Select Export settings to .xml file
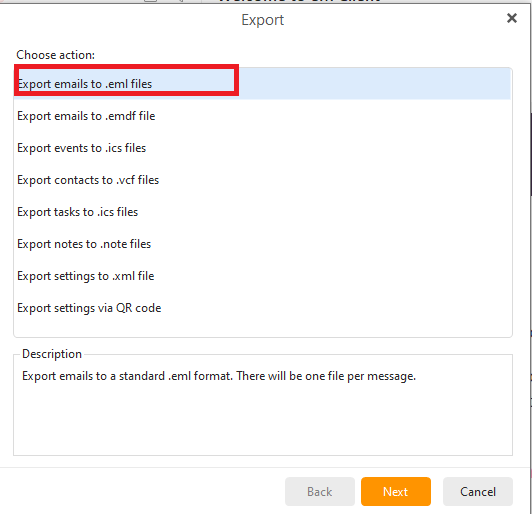Screen dimensions: 532x516 point(262,276)
